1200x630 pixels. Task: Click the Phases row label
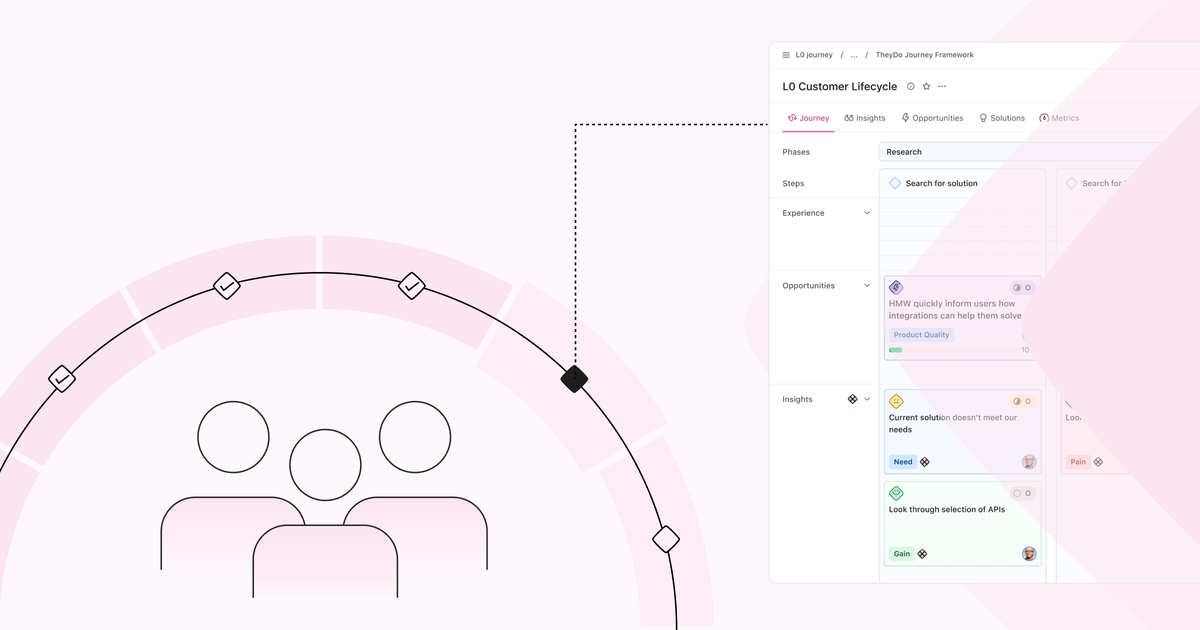click(x=796, y=152)
